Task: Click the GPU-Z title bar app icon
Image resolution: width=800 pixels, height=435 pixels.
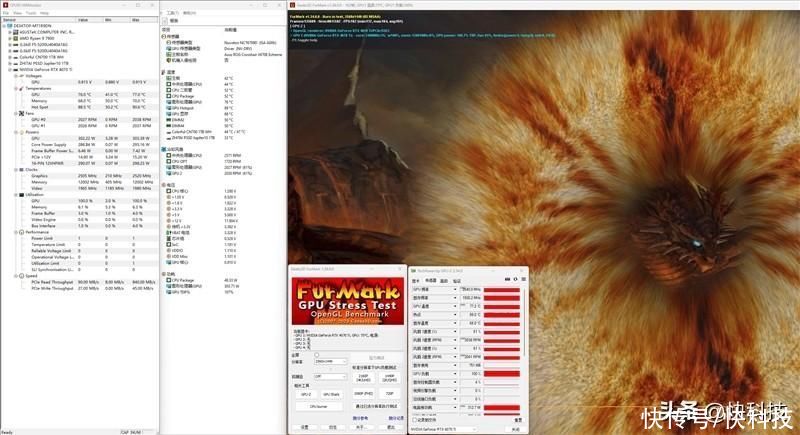Action: [414, 271]
